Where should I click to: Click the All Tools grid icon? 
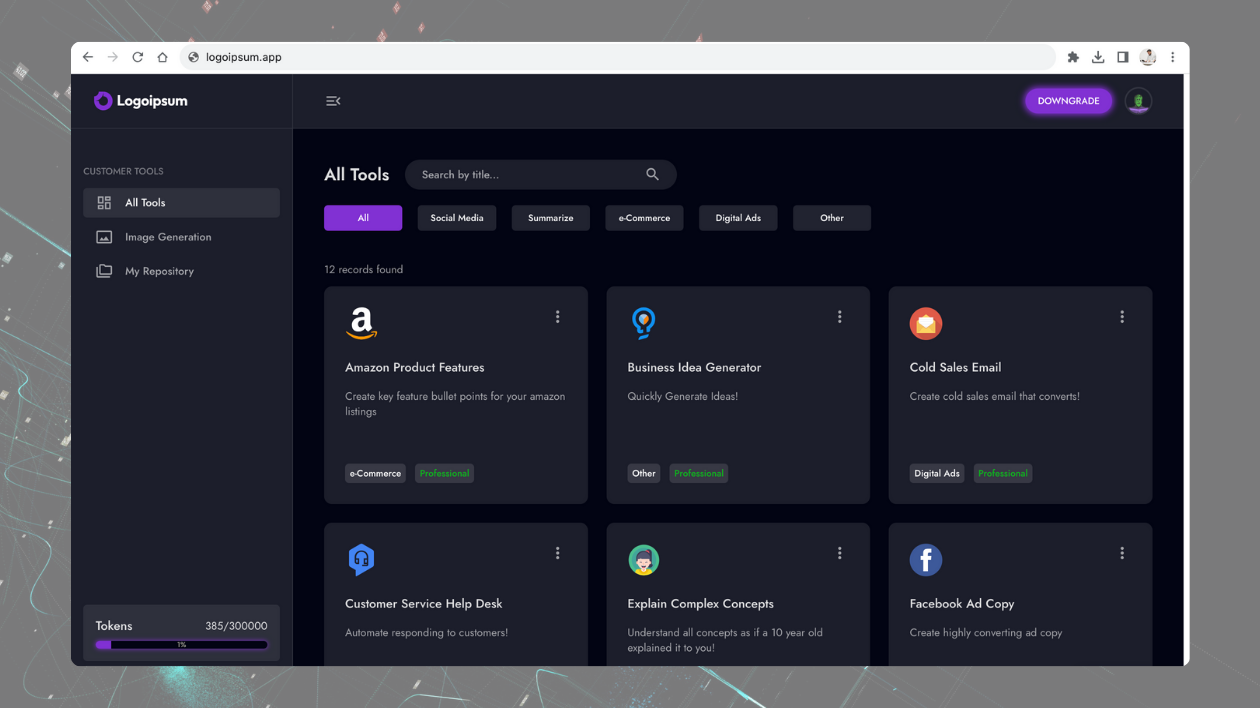tap(104, 203)
